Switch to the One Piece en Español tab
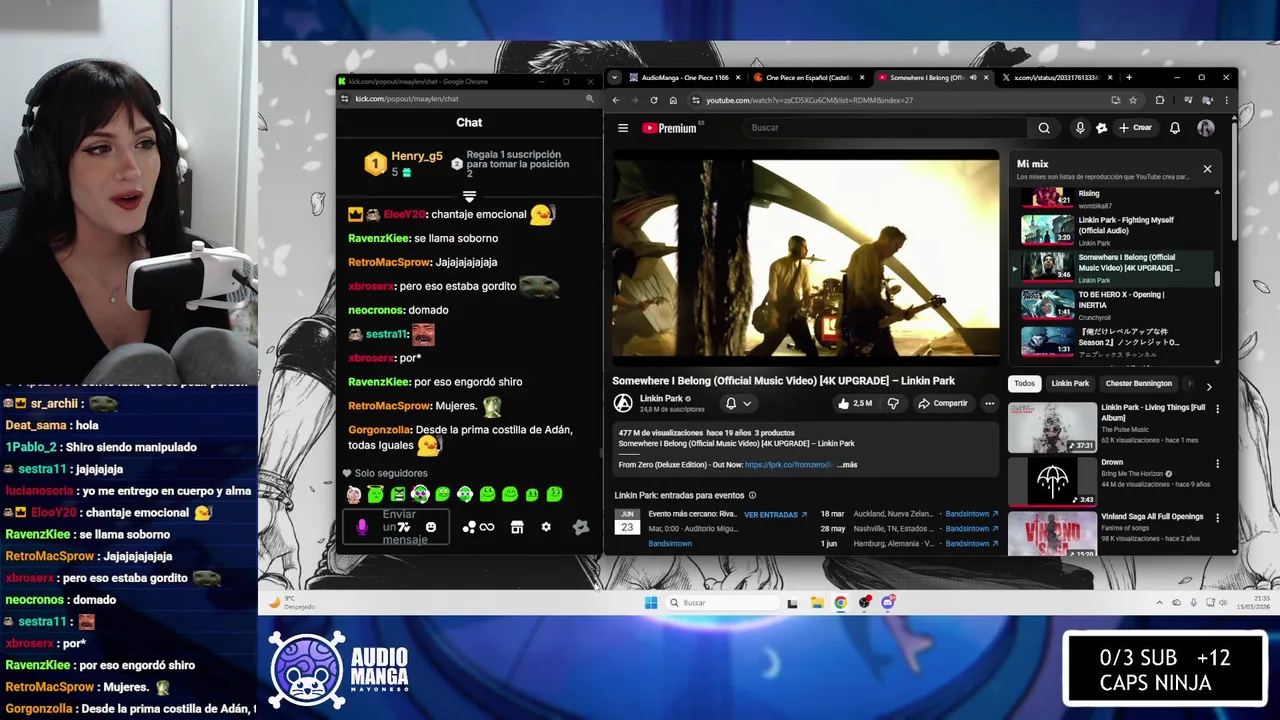Image resolution: width=1280 pixels, height=720 pixels. click(810, 78)
